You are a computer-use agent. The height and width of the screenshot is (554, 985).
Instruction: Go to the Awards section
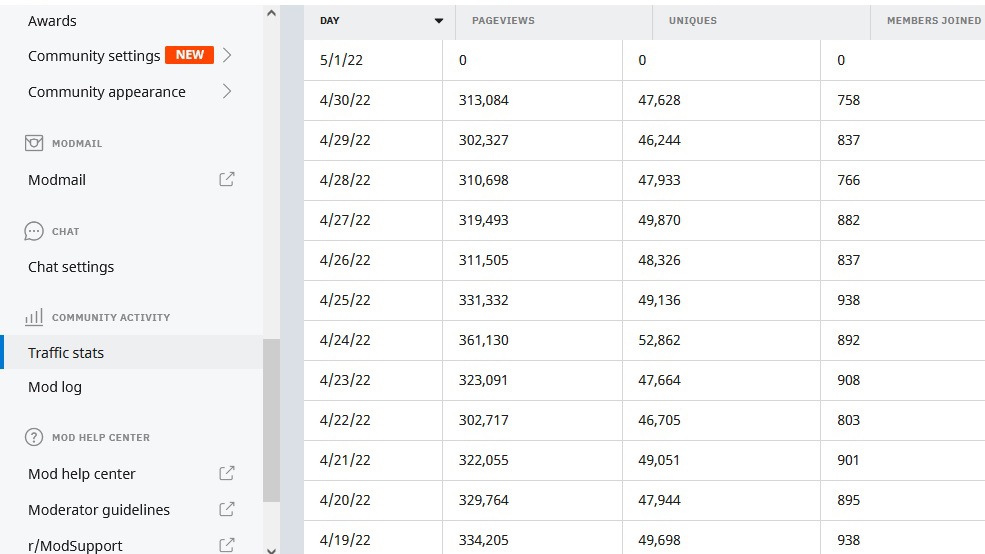coord(52,21)
